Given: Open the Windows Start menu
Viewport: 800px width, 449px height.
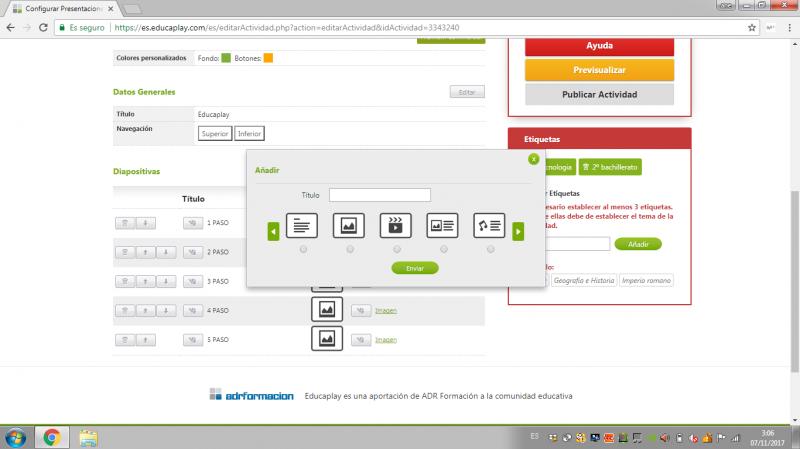Looking at the screenshot, I should [x=16, y=438].
